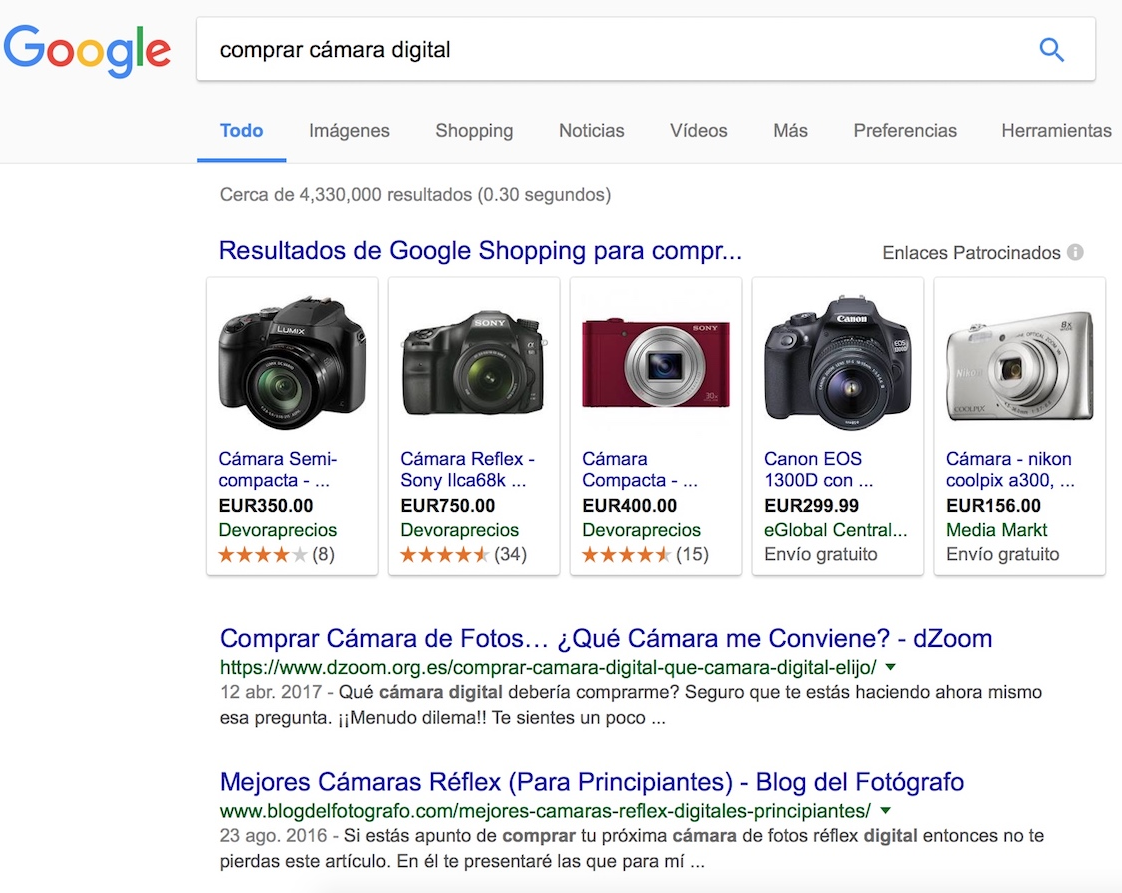Go to the Noticias tab

pyautogui.click(x=592, y=131)
